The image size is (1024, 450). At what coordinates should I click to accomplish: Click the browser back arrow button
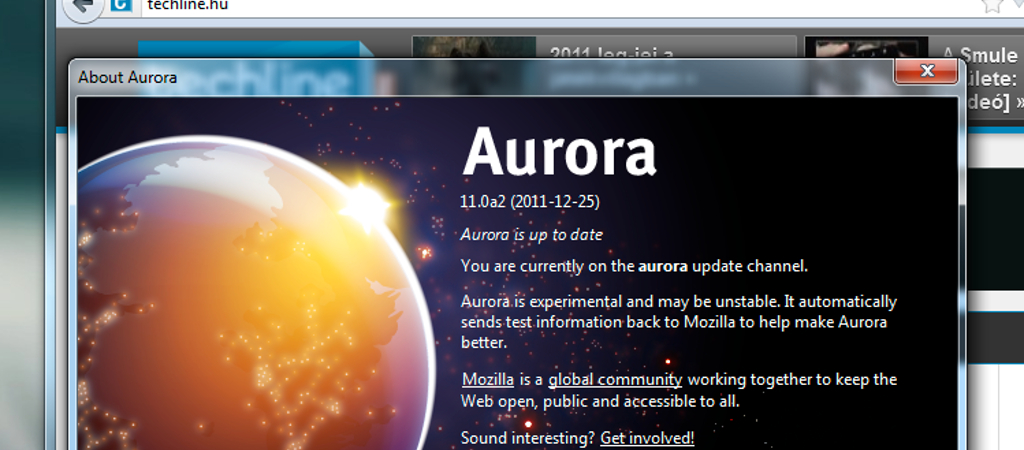84,7
